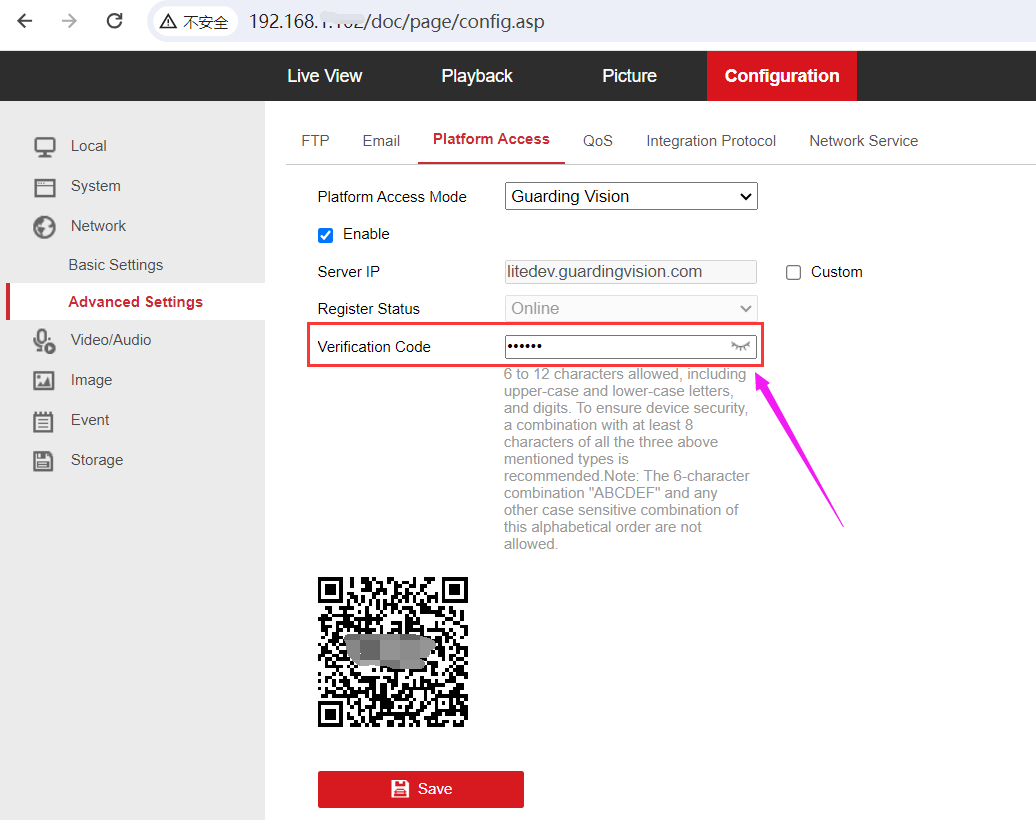Click the Event calendar icon
1036x820 pixels.
[44, 421]
